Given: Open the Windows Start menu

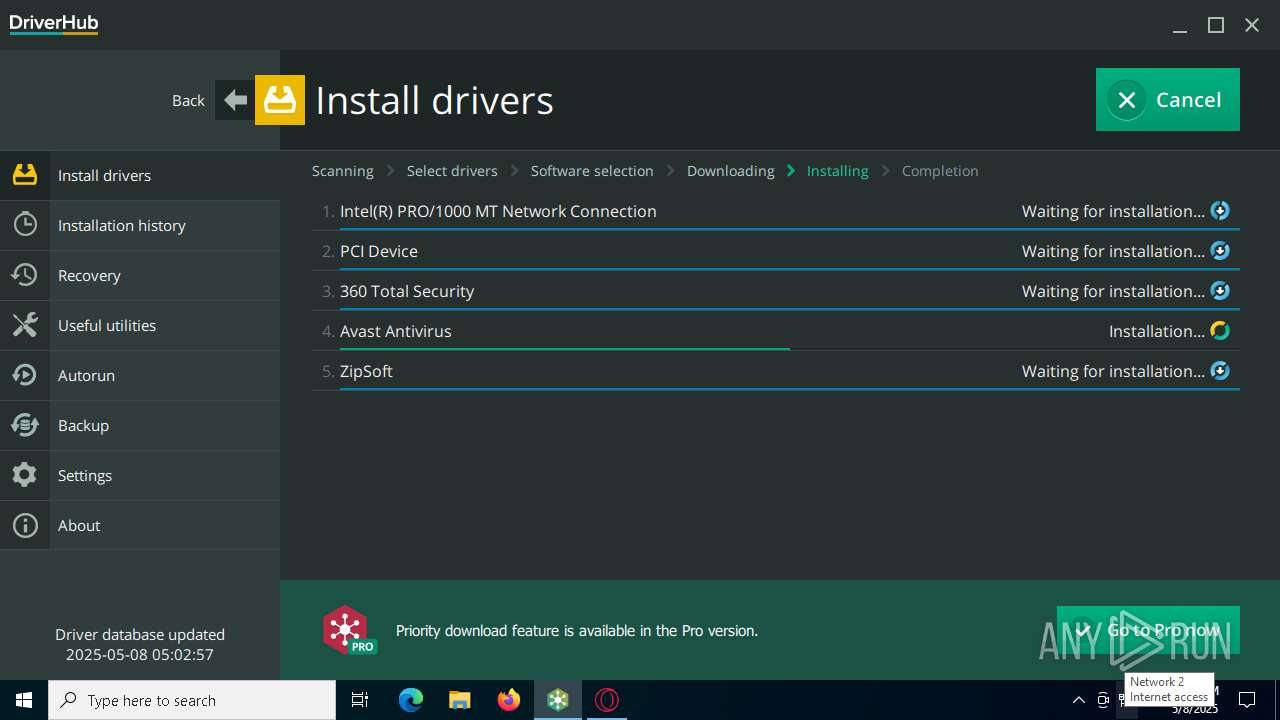Looking at the screenshot, I should click(24, 700).
